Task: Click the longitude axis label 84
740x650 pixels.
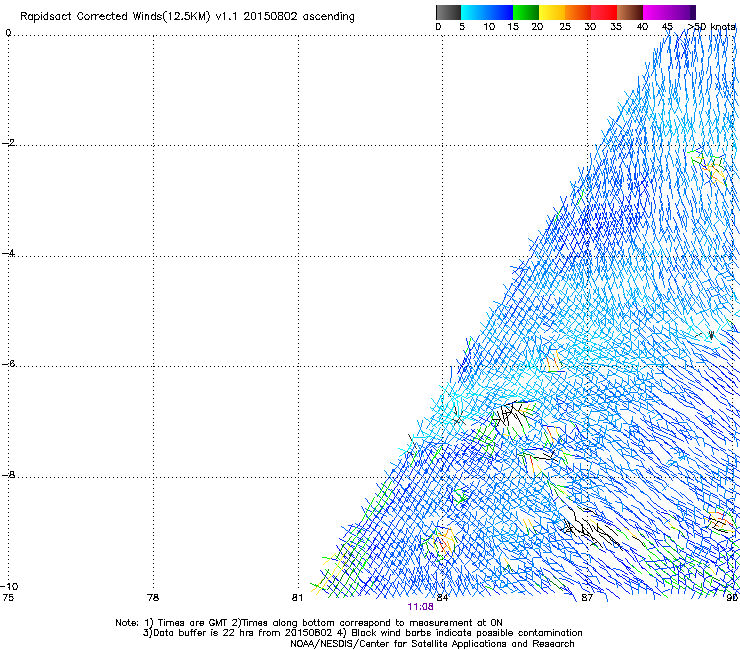Action: [442, 597]
